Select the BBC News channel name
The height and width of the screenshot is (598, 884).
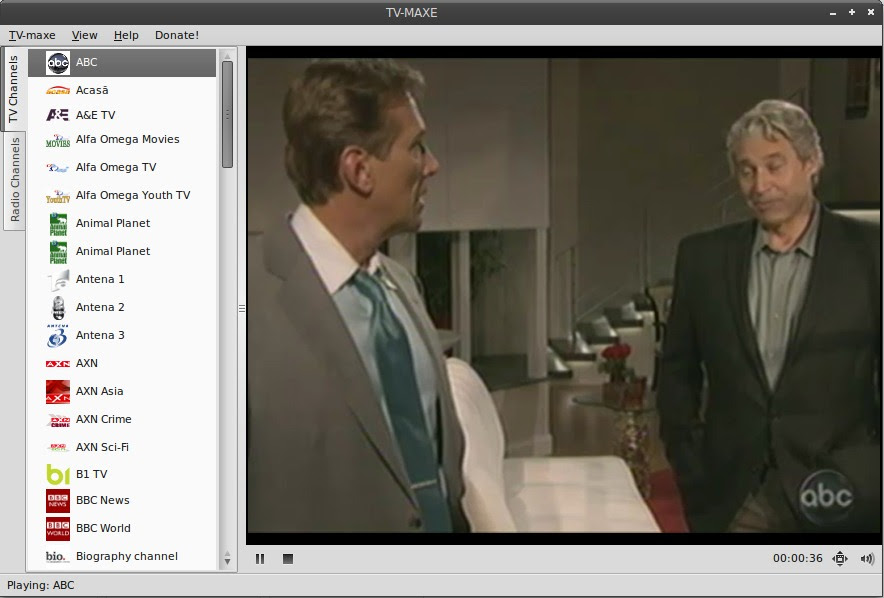point(103,500)
